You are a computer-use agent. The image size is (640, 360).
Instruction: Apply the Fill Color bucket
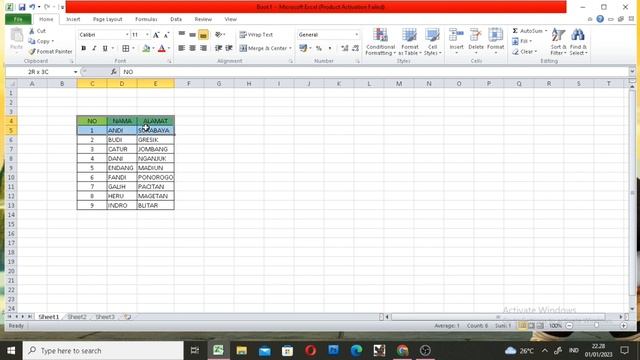pyautogui.click(x=146, y=48)
